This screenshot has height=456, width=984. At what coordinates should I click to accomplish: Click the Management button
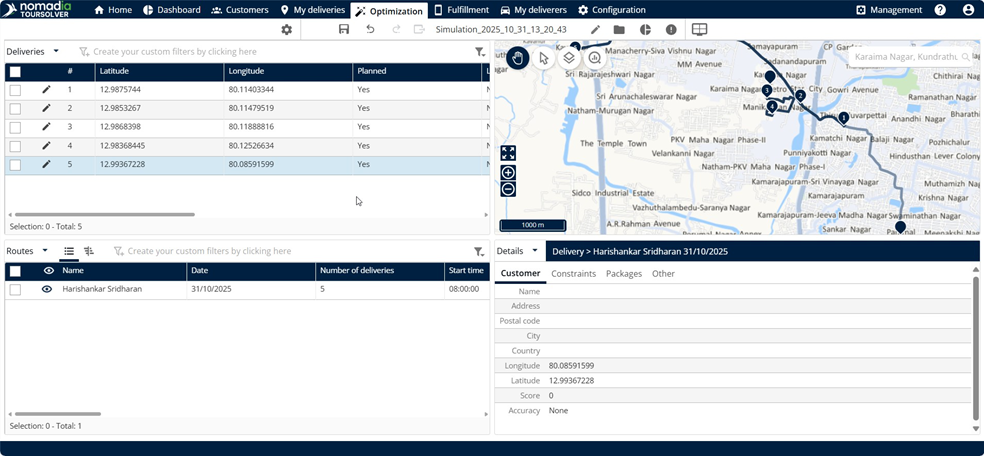pyautogui.click(x=889, y=10)
